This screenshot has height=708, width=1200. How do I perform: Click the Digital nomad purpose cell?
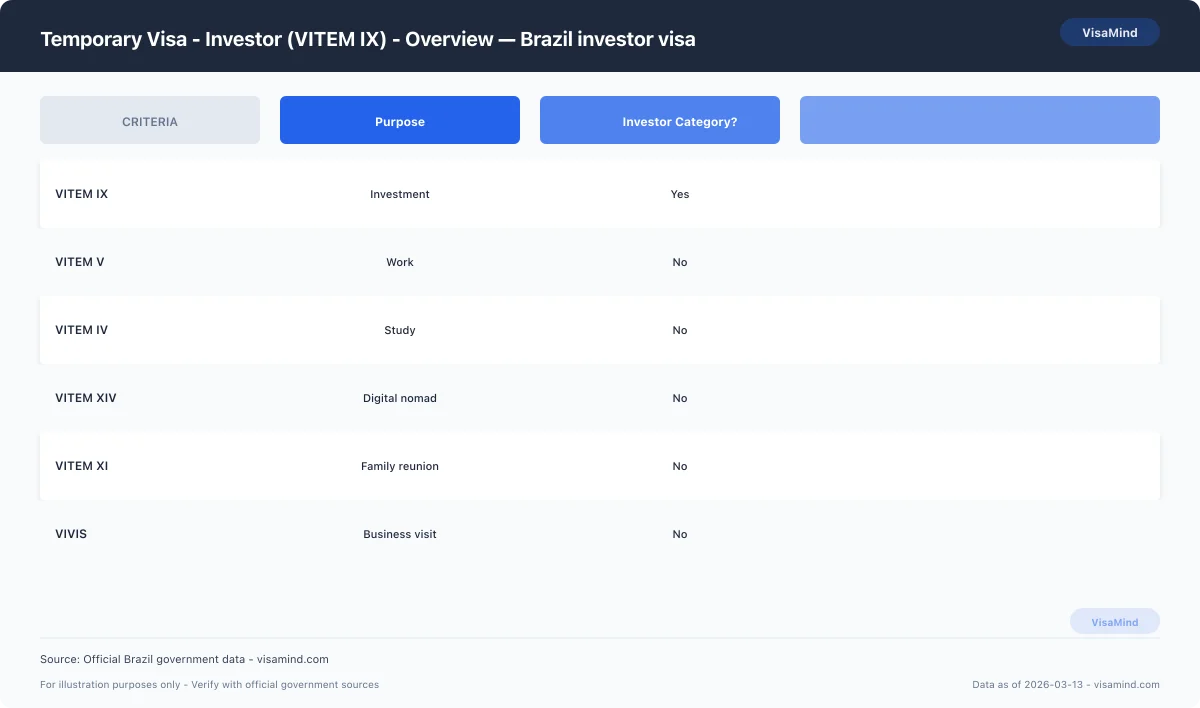click(x=400, y=398)
